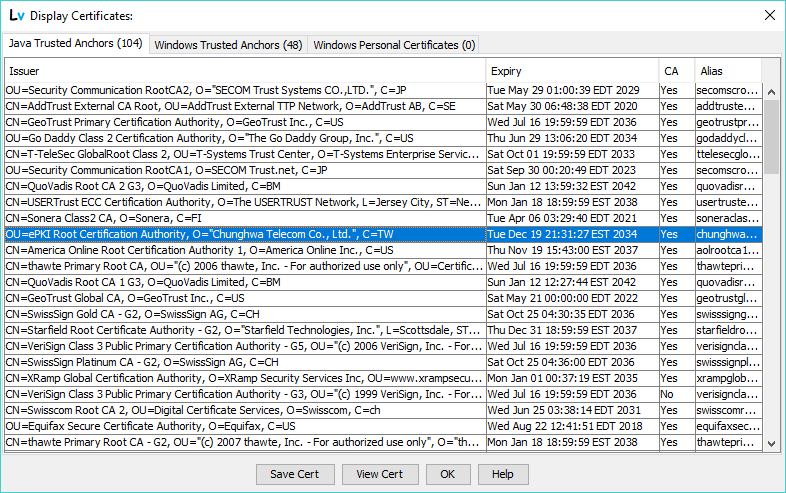Viewport: 786px width, 493px height.
Task: Click the Save Cert button
Action: (295, 474)
